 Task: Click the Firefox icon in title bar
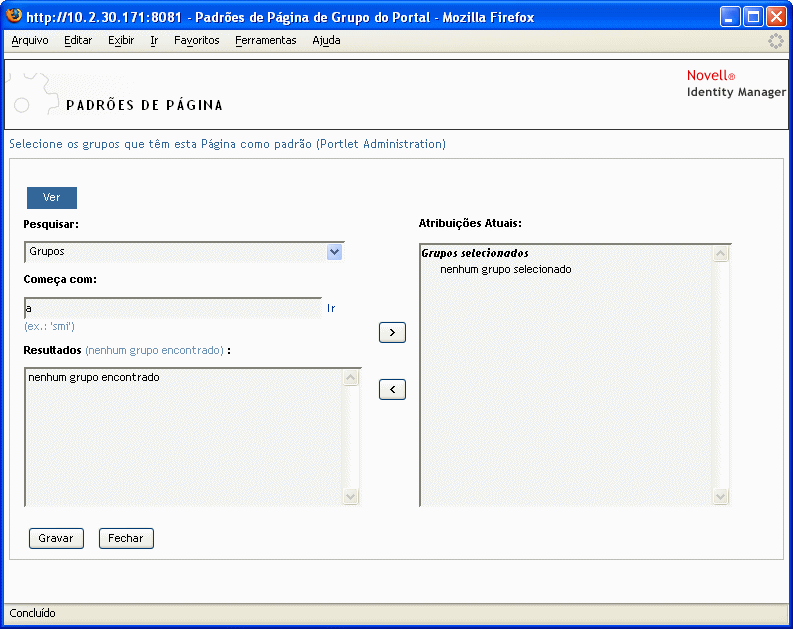tap(14, 16)
